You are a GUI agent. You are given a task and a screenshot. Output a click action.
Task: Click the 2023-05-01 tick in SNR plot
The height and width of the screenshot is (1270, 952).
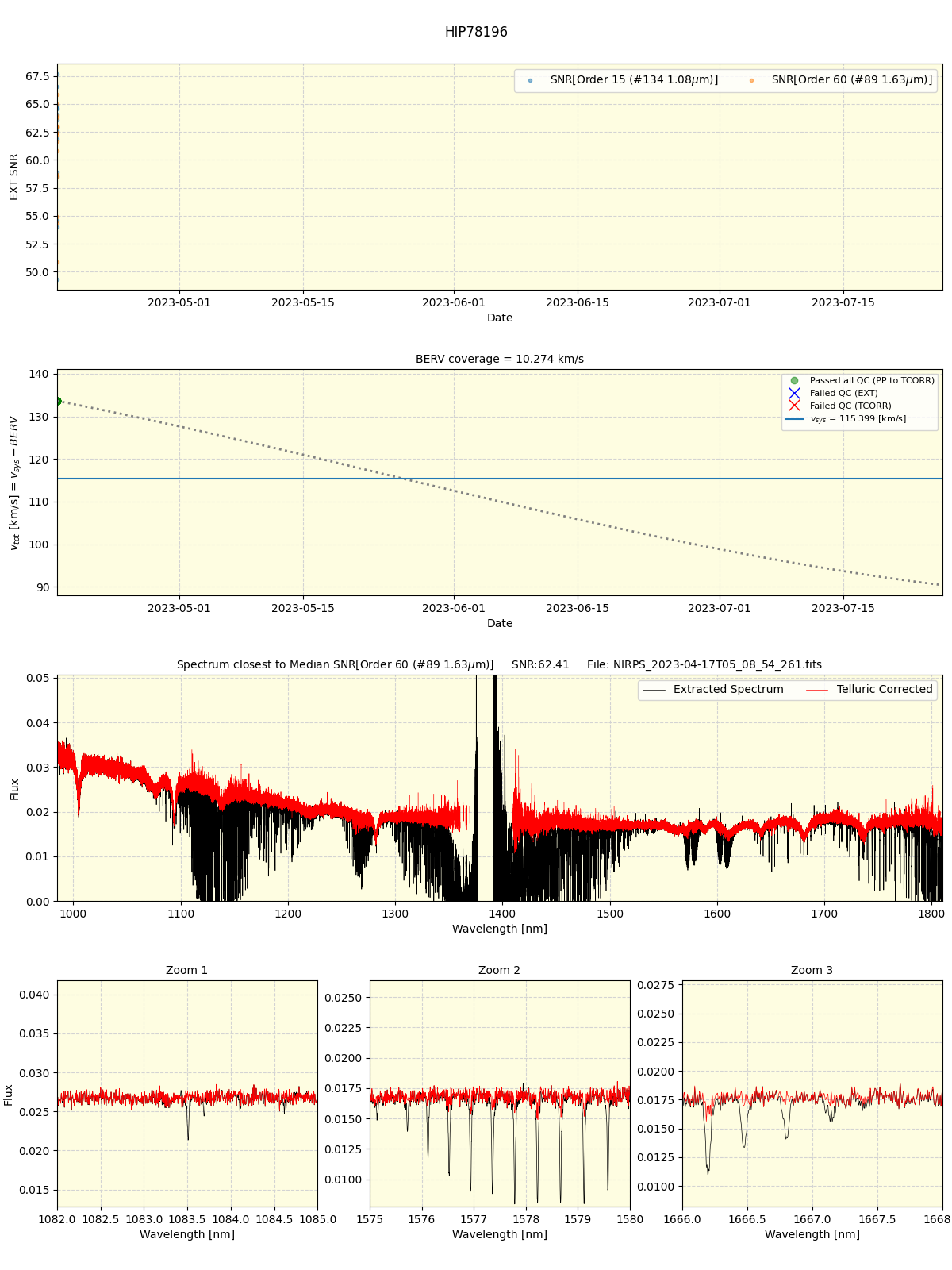(x=179, y=302)
